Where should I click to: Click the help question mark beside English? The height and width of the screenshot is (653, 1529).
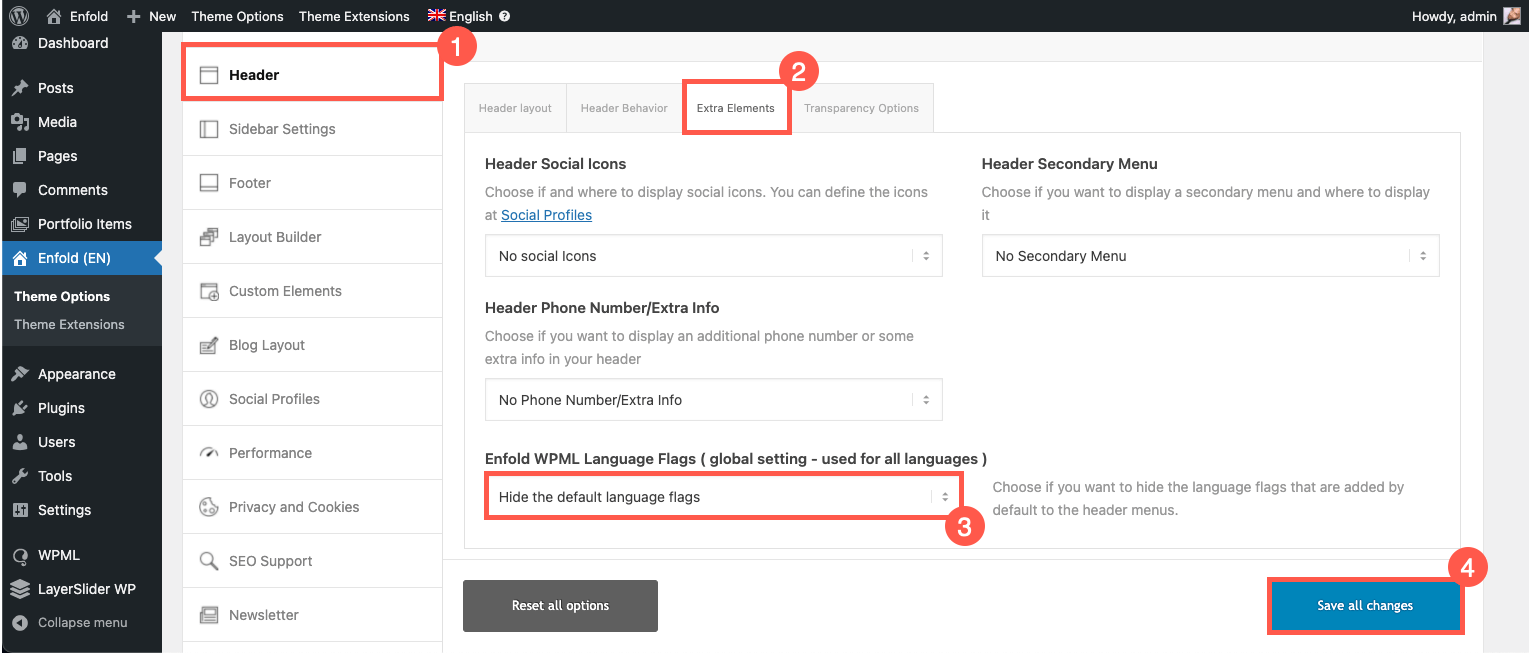[x=504, y=16]
